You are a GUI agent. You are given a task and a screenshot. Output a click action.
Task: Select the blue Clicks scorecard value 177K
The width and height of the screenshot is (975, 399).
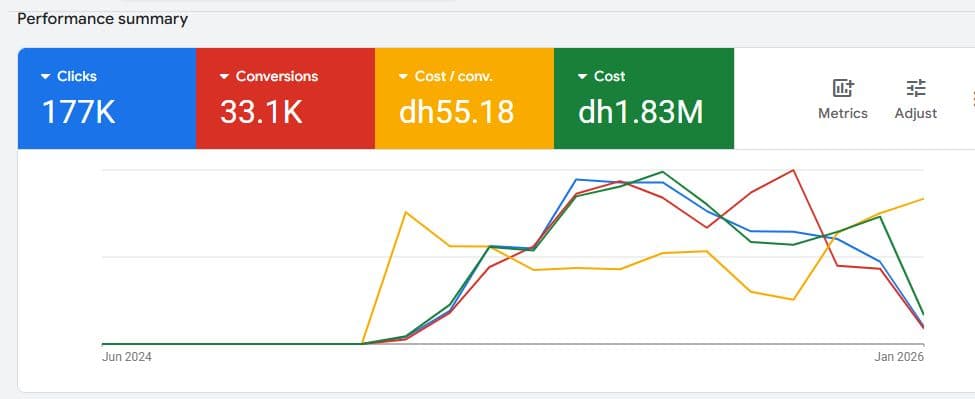pyautogui.click(x=78, y=112)
